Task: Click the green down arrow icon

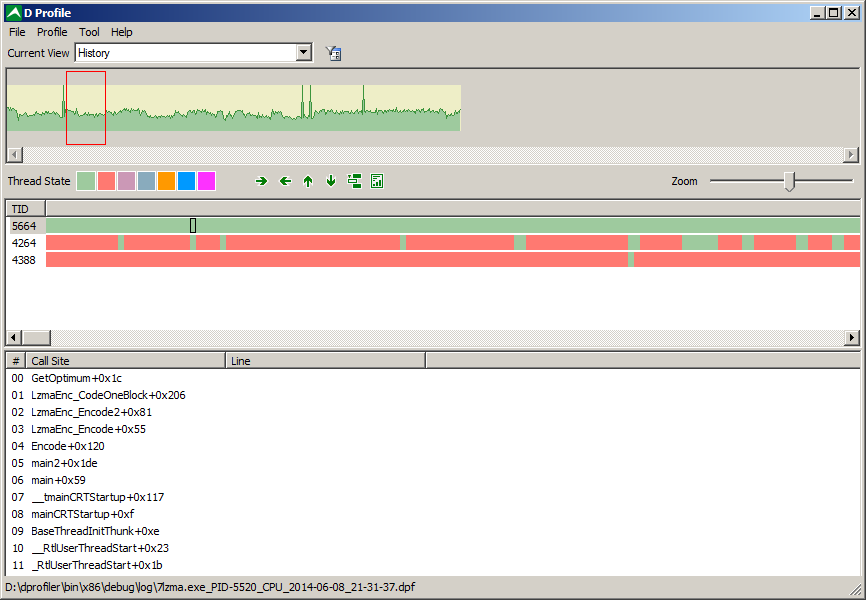Action: click(x=331, y=181)
